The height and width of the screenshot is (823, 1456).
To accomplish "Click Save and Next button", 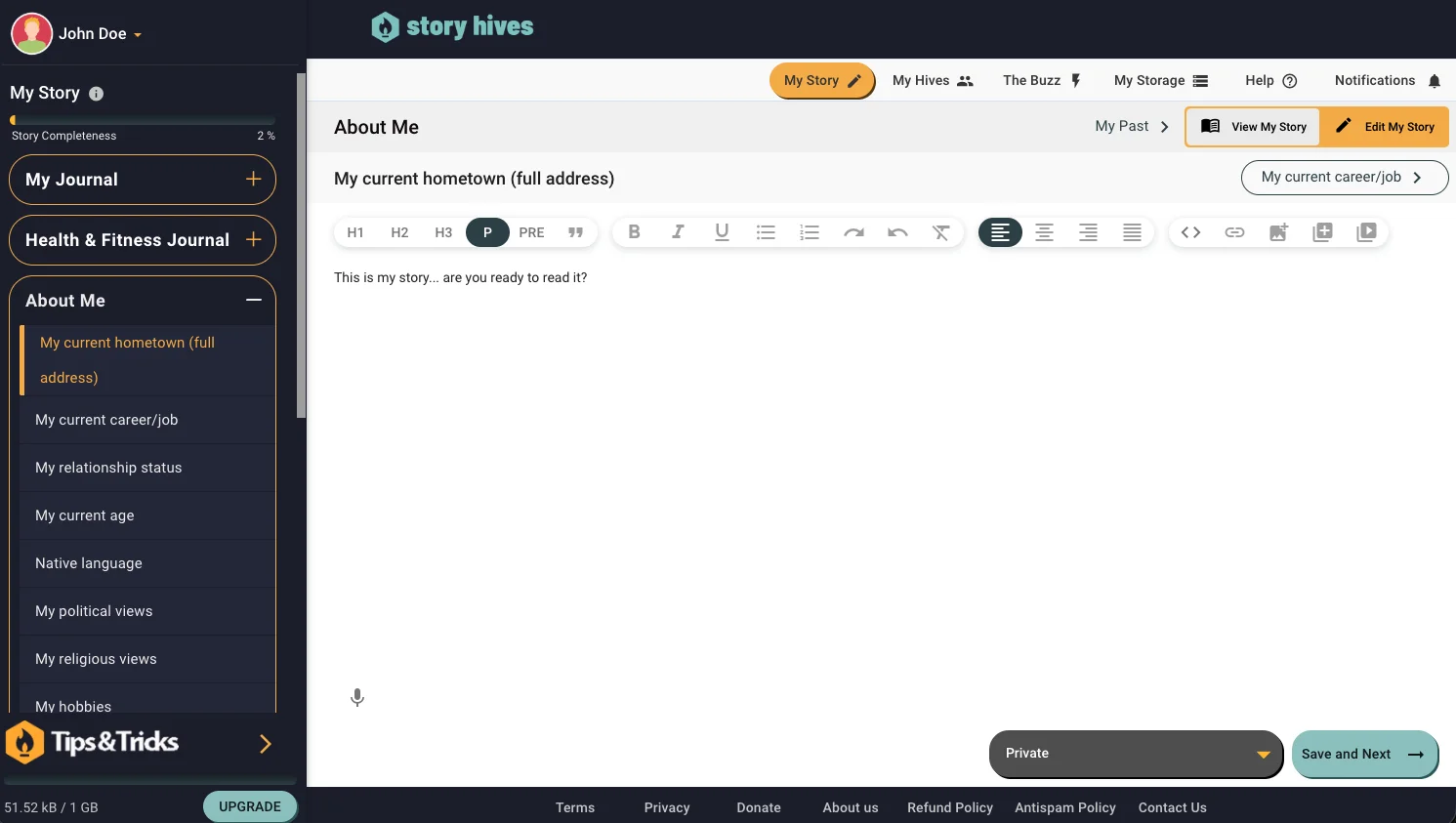I will click(x=1364, y=754).
